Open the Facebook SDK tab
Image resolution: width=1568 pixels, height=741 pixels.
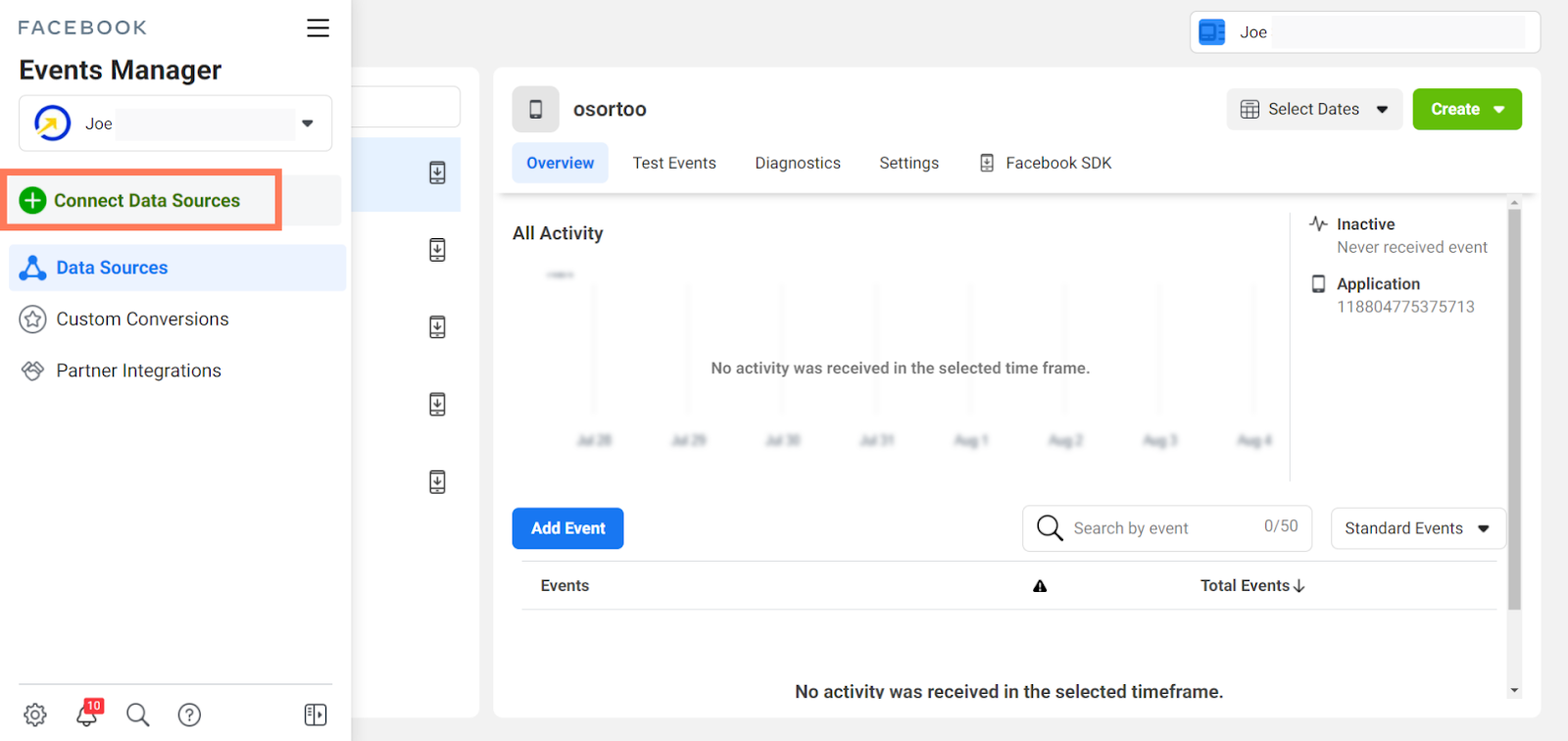(x=1046, y=163)
